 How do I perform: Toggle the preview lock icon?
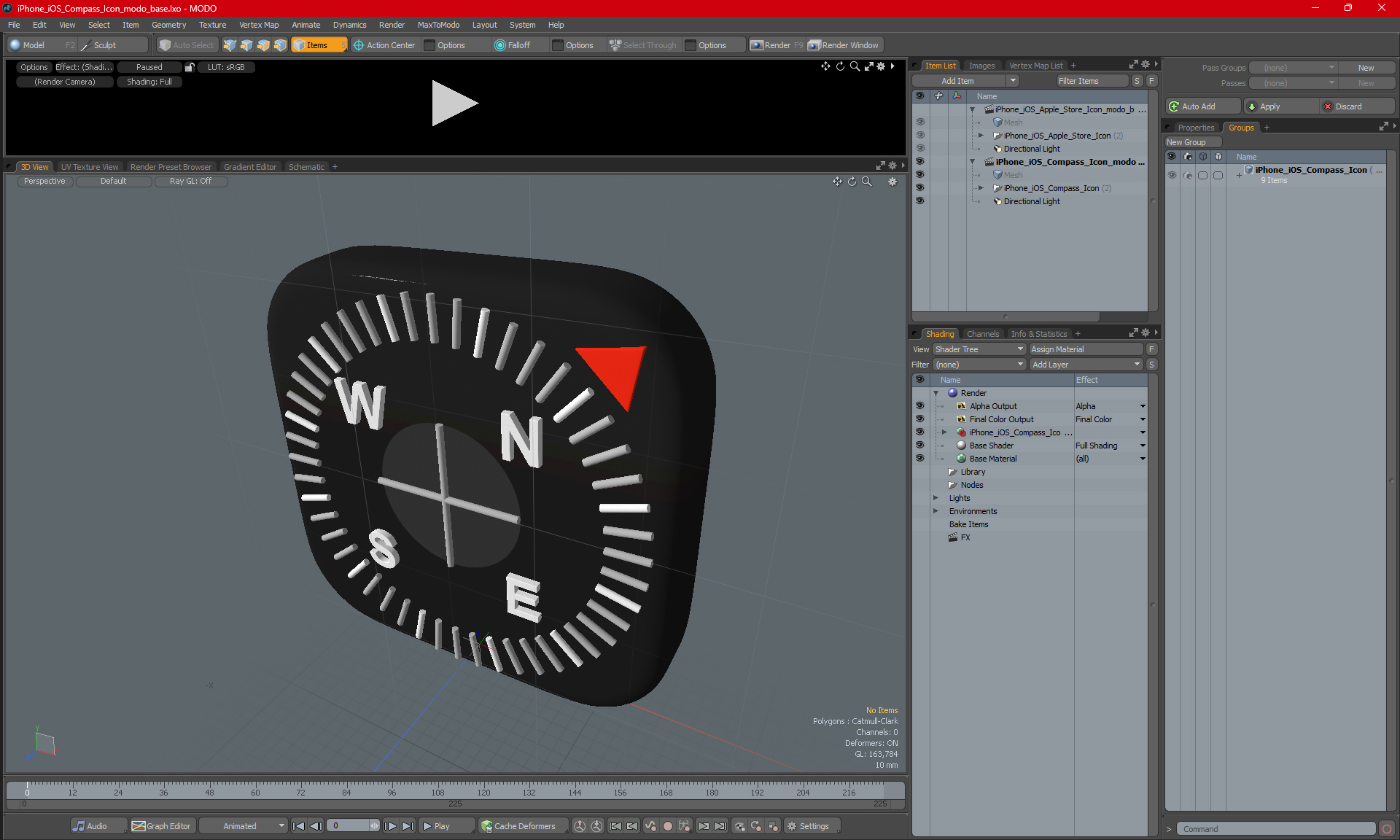click(190, 67)
